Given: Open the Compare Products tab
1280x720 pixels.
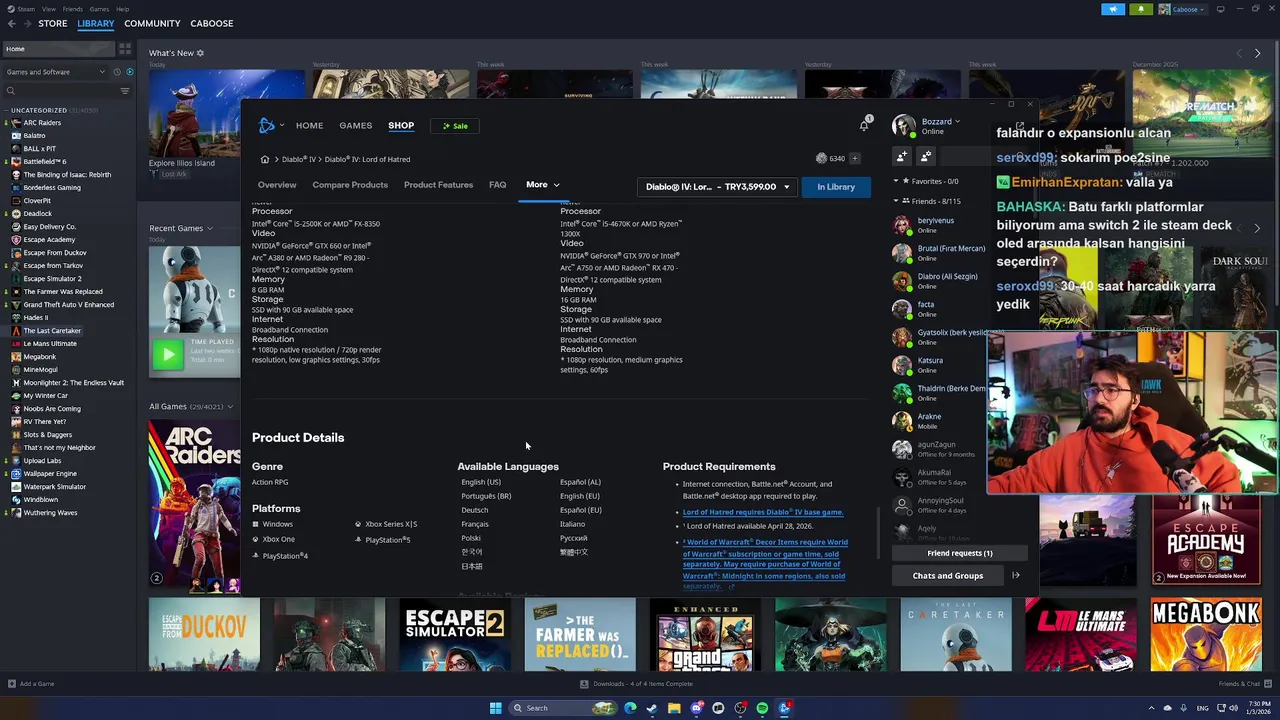Looking at the screenshot, I should [x=350, y=185].
